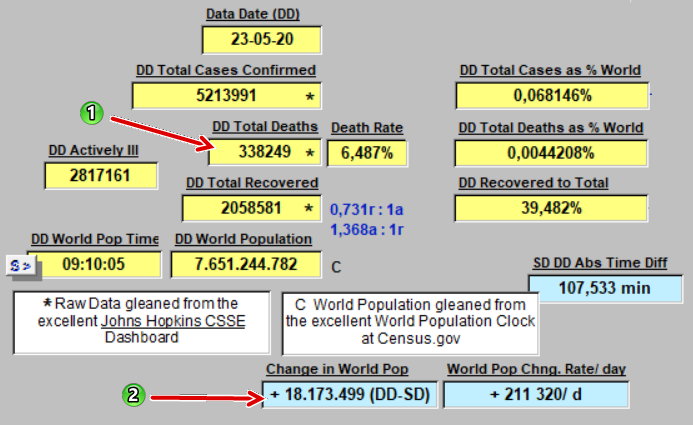Click the Death Rate heading
693x425 pixels.
point(367,128)
